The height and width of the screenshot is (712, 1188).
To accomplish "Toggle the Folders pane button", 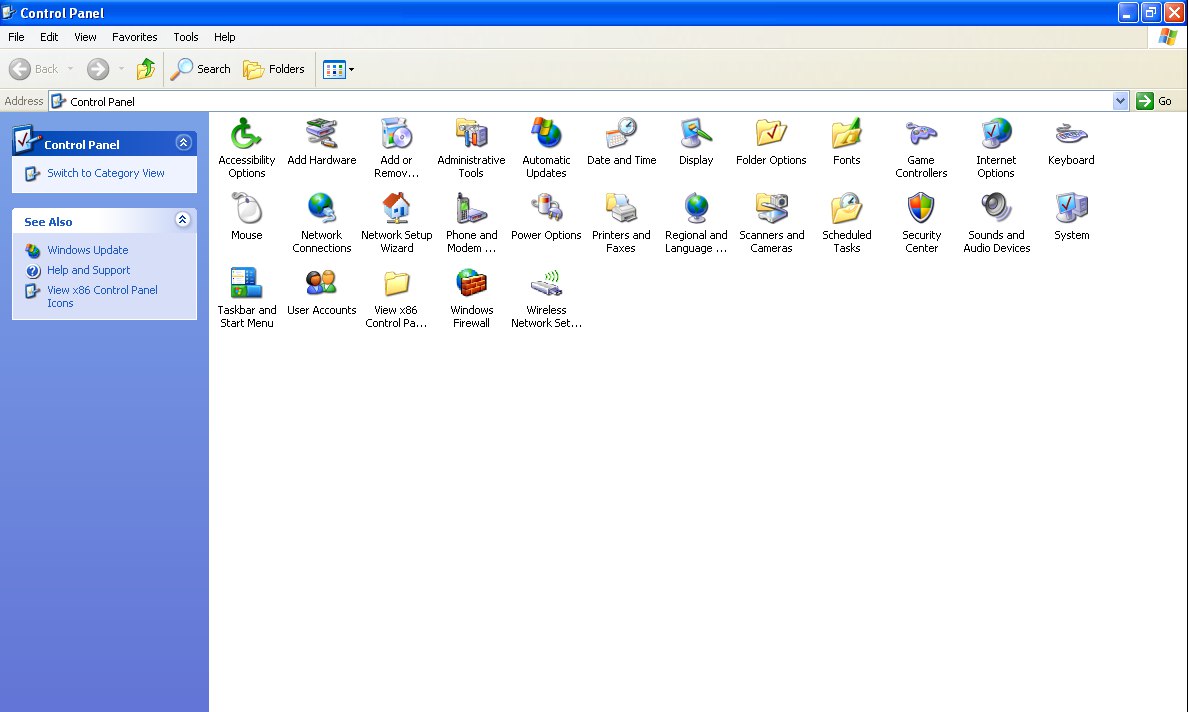I will [x=274, y=69].
